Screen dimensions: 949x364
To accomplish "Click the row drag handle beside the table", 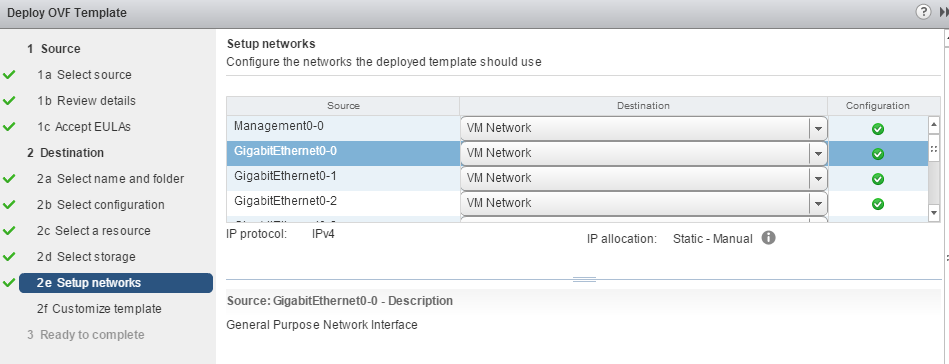I will pyautogui.click(x=934, y=149).
